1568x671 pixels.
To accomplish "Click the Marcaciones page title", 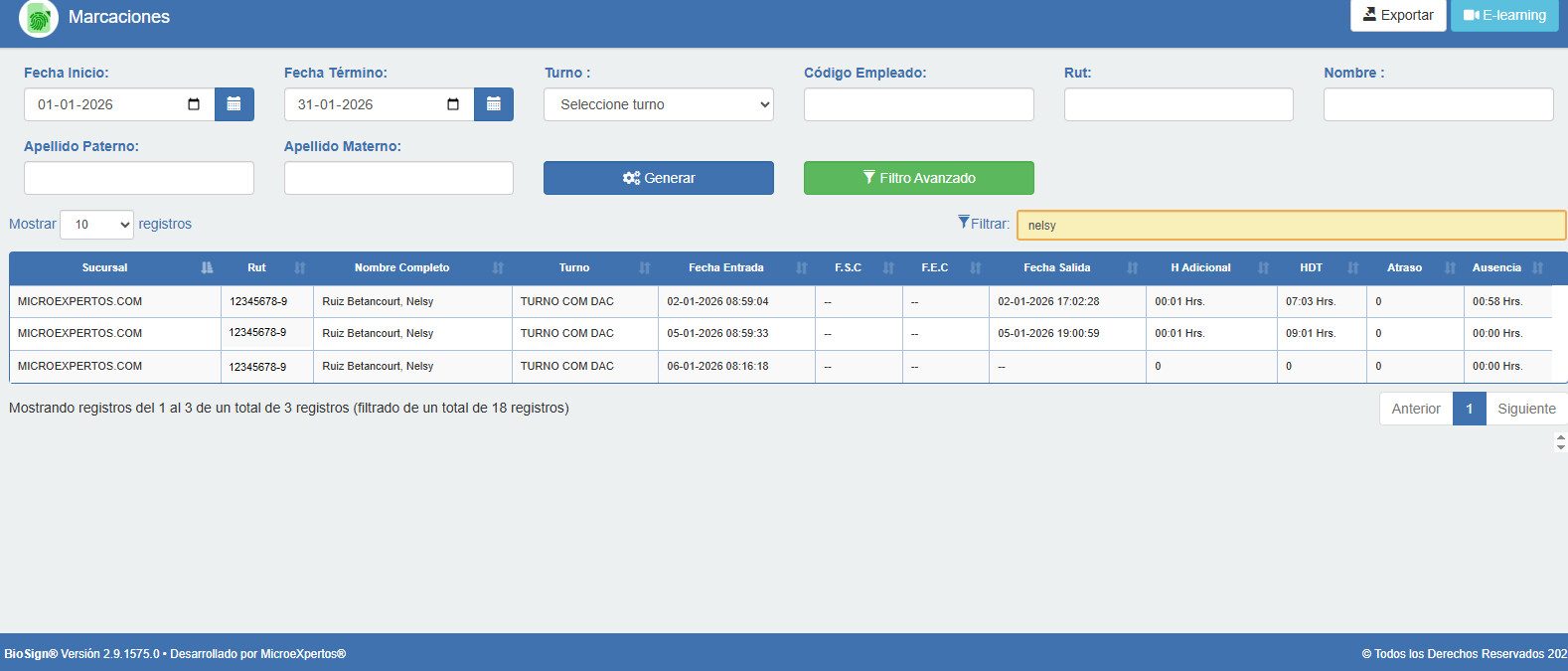I will [119, 17].
